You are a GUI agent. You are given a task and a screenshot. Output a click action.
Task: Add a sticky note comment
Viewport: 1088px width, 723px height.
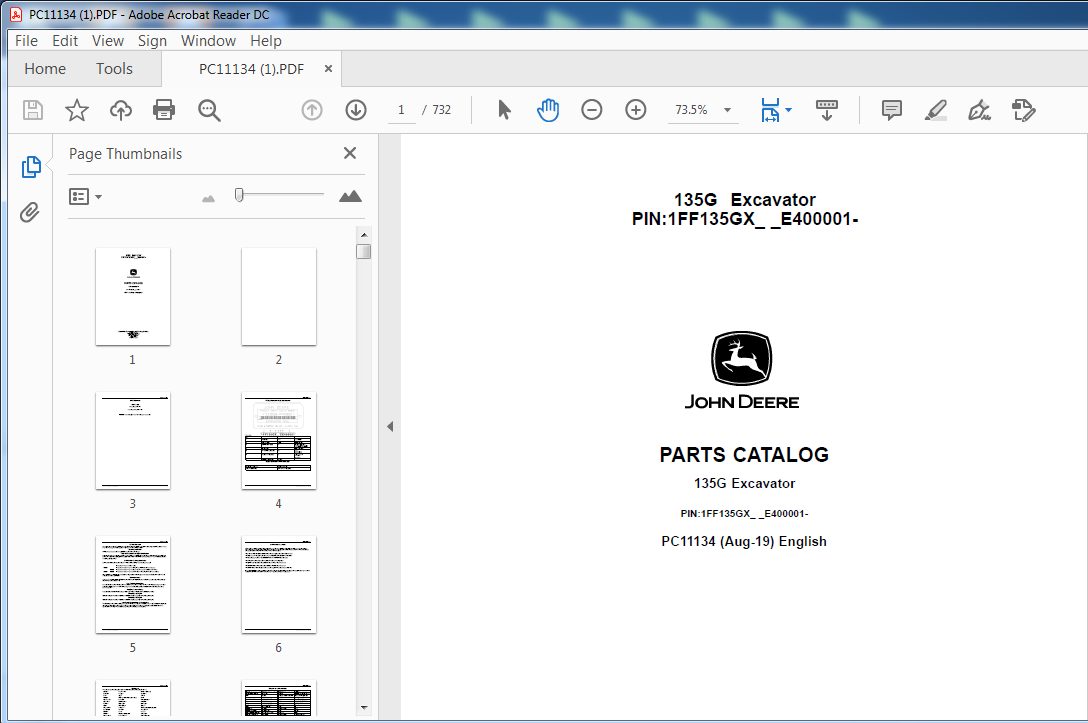click(x=892, y=110)
